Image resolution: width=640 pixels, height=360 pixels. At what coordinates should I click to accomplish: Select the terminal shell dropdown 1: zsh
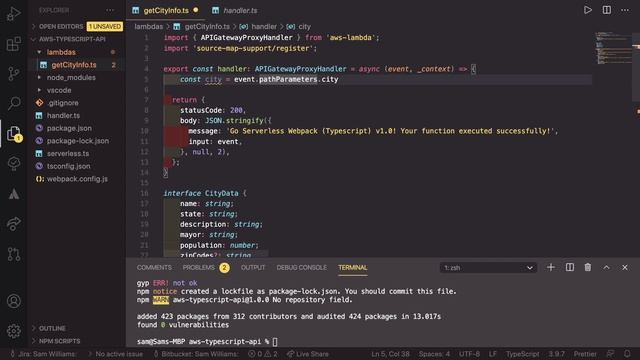coord(488,268)
